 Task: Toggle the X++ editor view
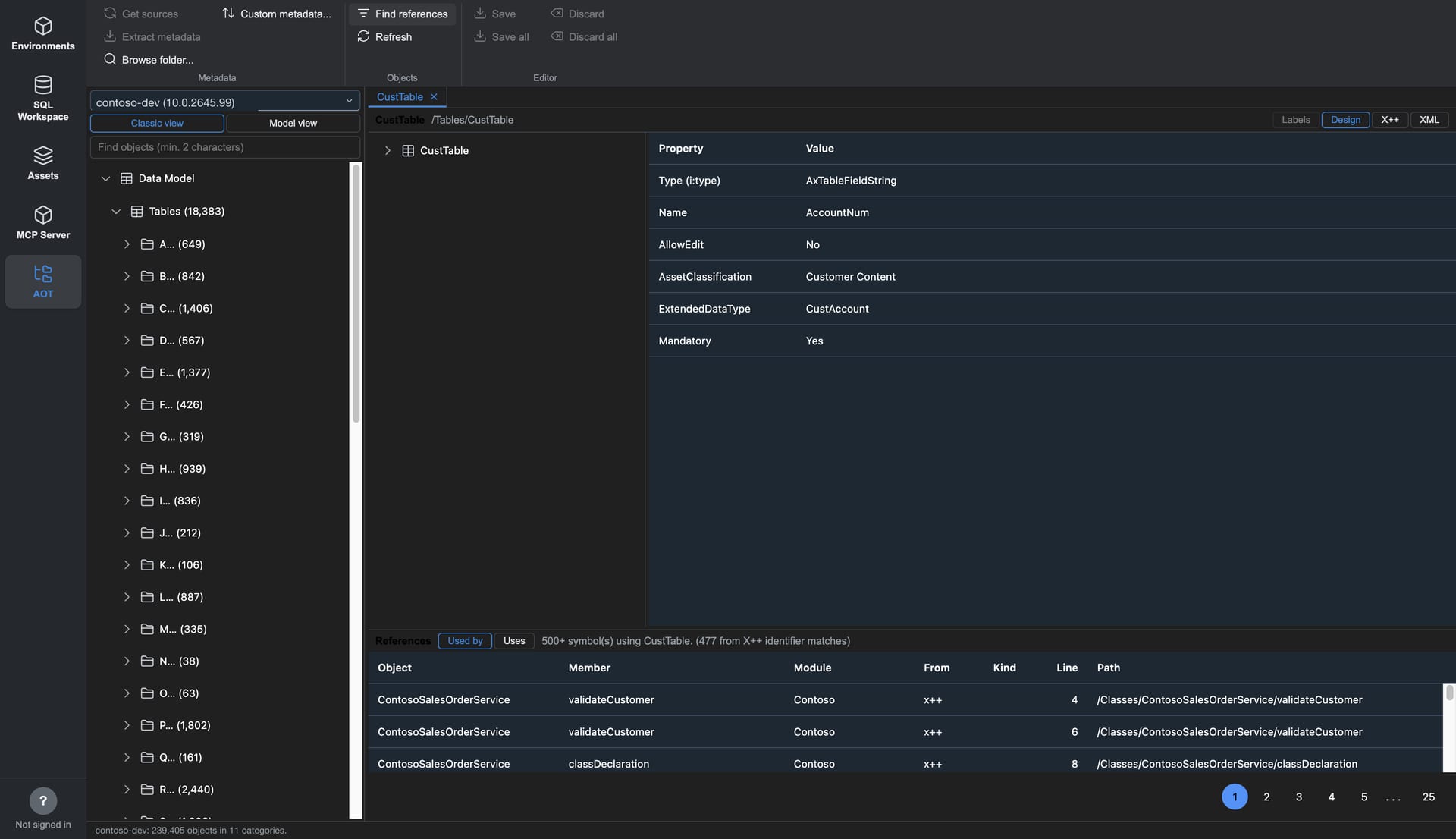pyautogui.click(x=1389, y=120)
